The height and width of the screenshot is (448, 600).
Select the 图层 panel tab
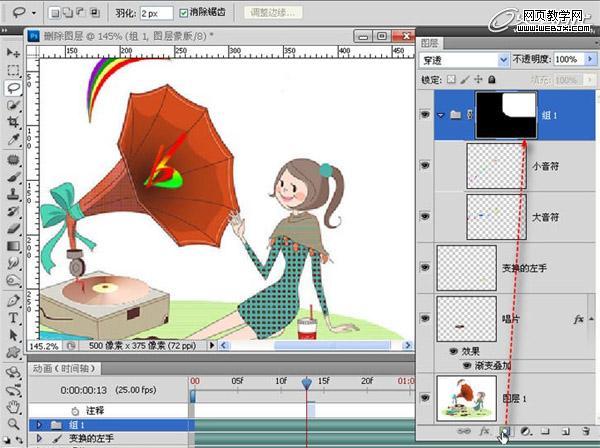coord(432,43)
